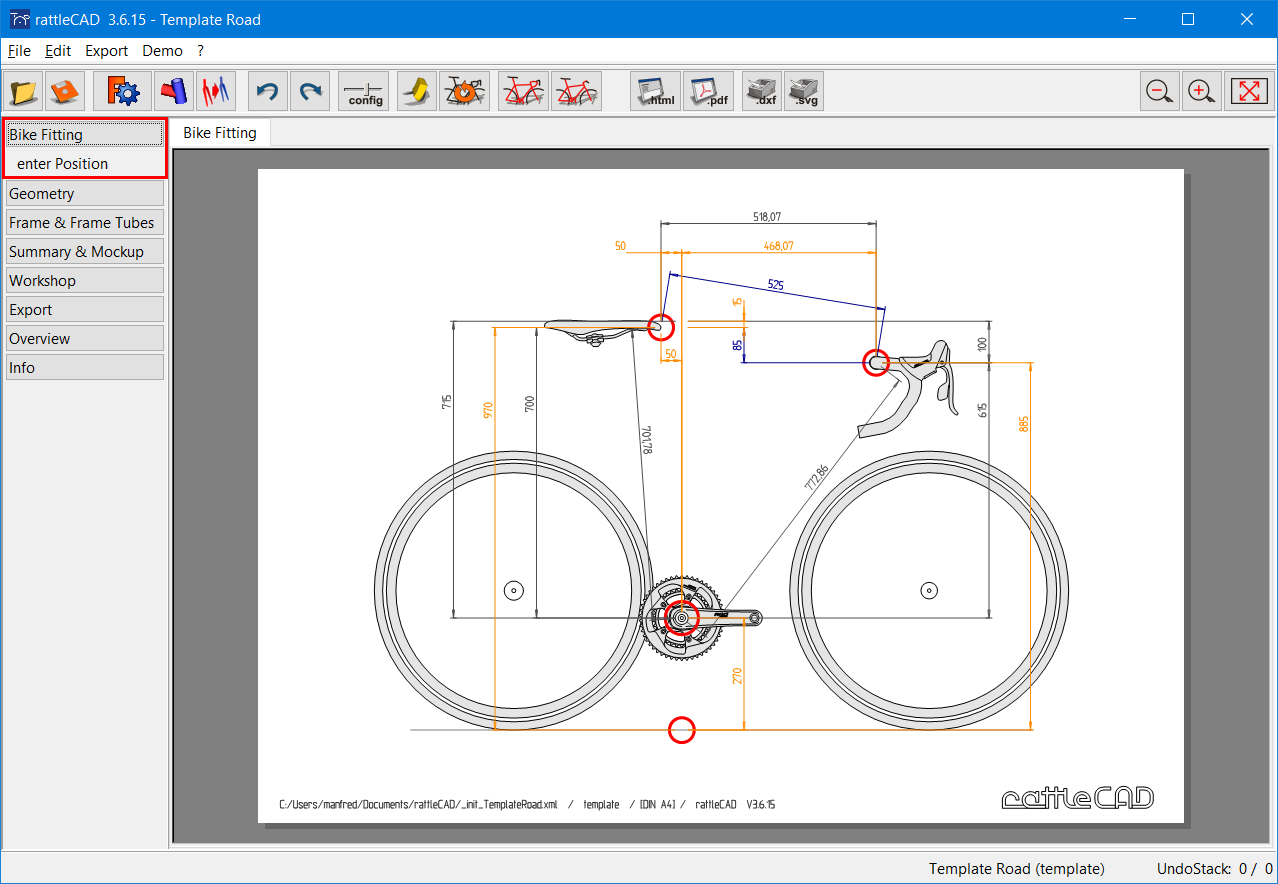1278x884 pixels.
Task: Export drawing as .pdf
Action: pos(708,92)
